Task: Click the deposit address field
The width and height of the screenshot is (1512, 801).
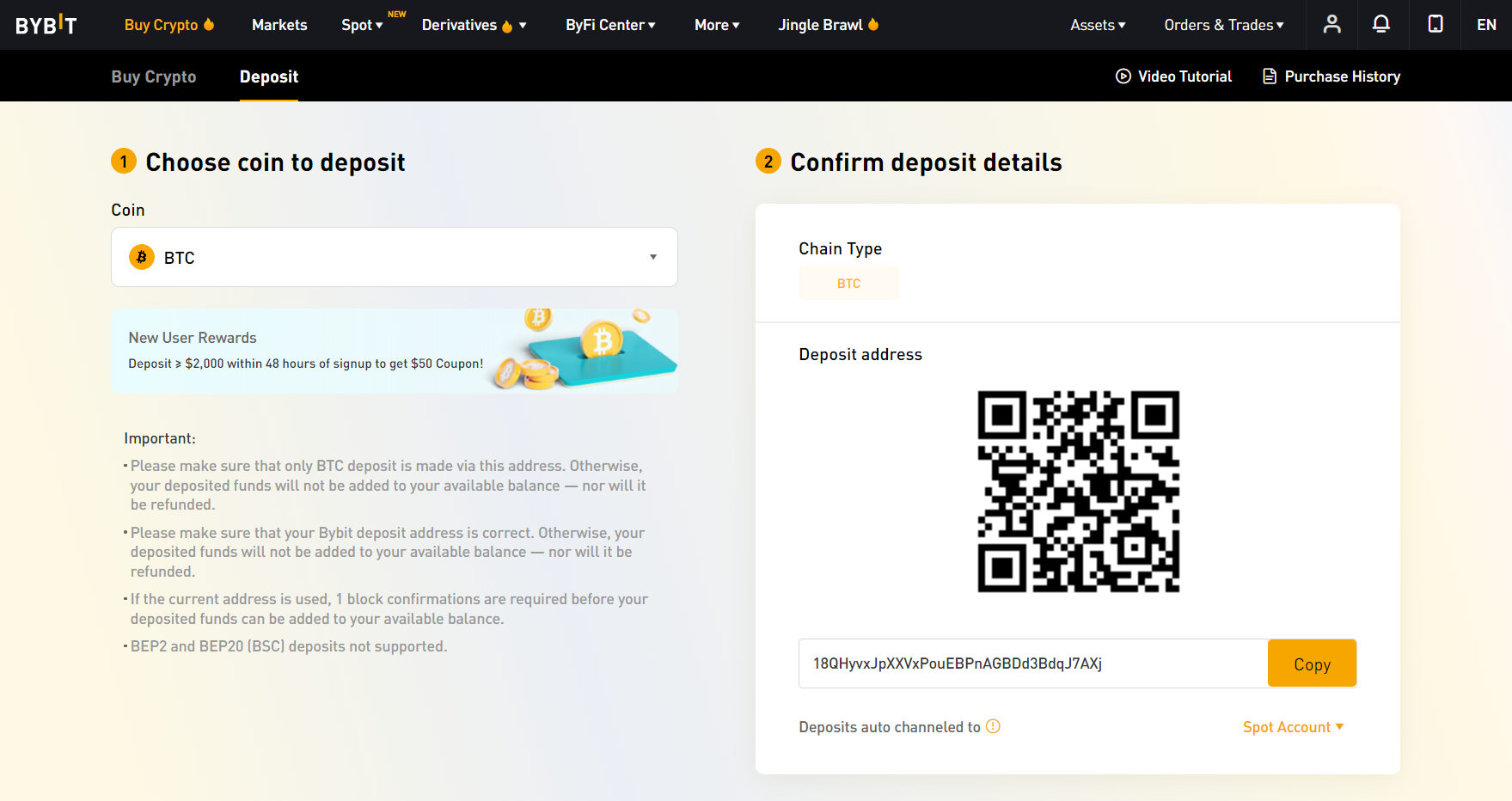Action: [x=1033, y=663]
